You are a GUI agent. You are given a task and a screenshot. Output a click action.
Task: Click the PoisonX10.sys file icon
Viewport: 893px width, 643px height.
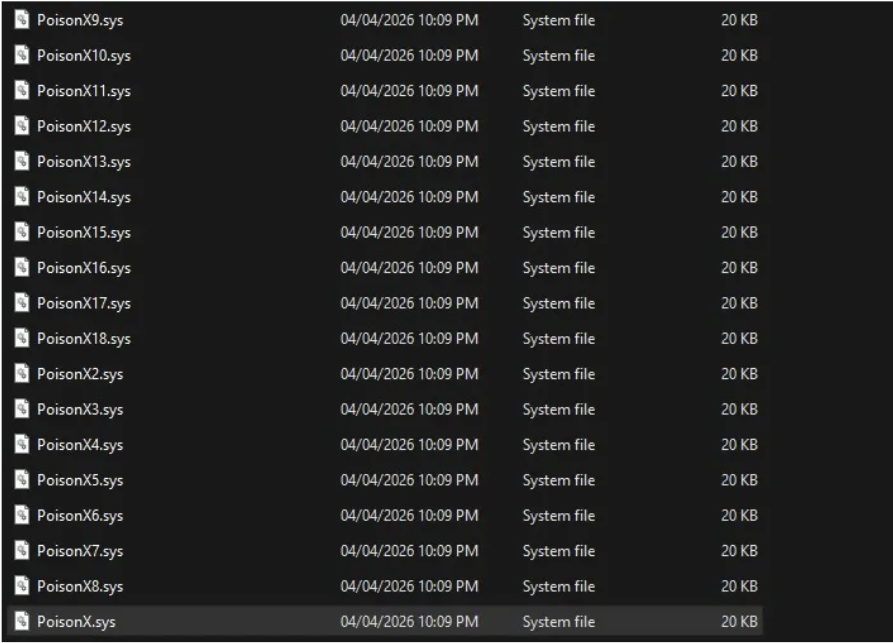pyautogui.click(x=22, y=55)
